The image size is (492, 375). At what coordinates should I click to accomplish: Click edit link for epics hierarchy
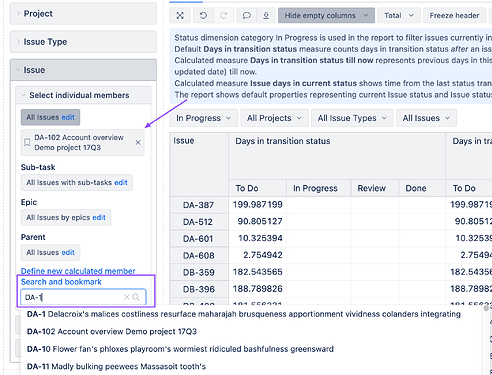coord(99,218)
